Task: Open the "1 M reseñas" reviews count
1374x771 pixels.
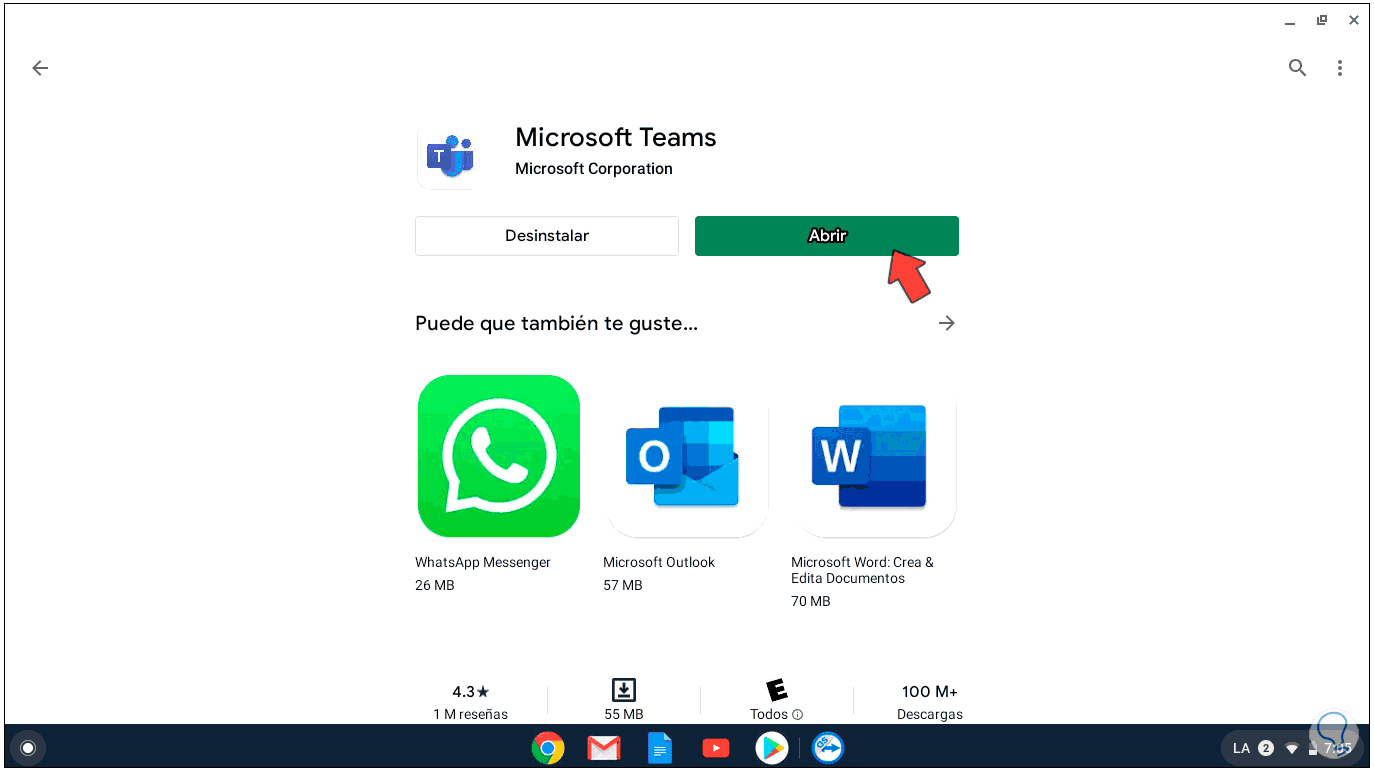Action: (471, 715)
